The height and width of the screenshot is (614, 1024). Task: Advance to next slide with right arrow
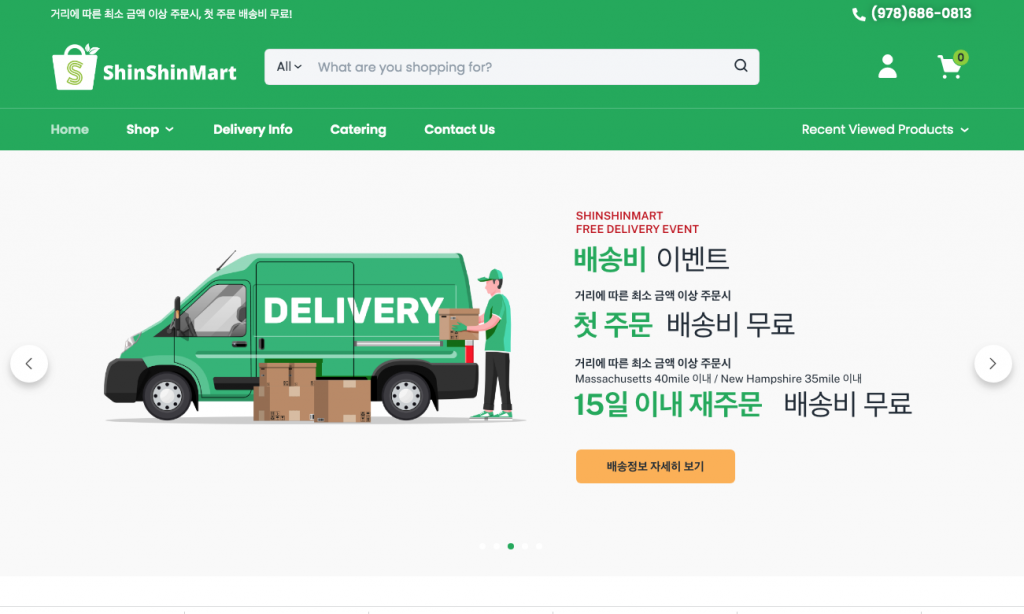(x=993, y=364)
